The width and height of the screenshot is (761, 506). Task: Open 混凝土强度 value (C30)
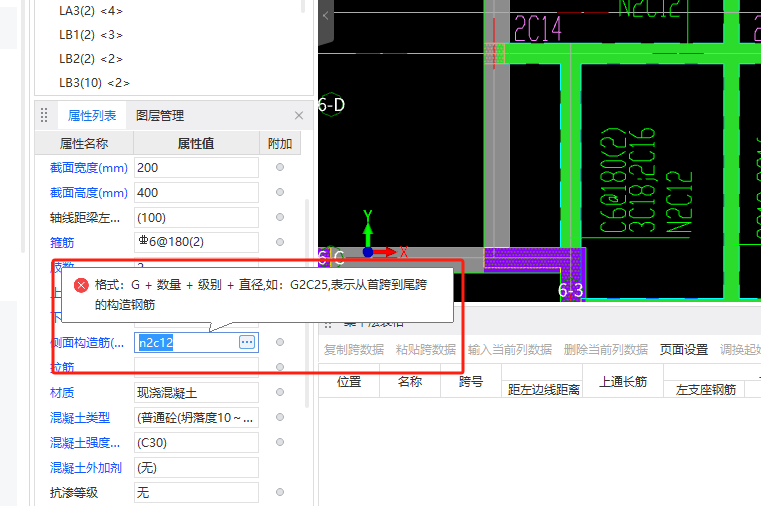coord(196,442)
